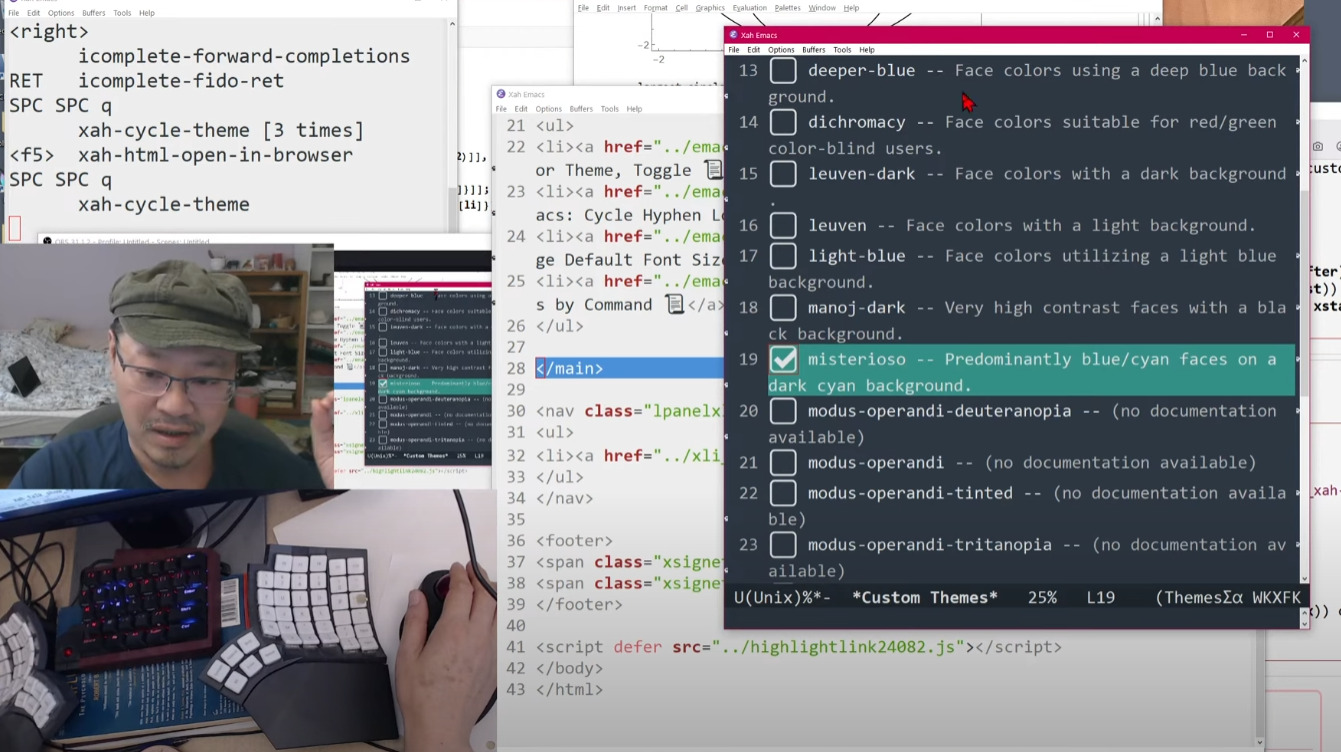This screenshot has width=1341, height=752.
Task: Open Help menu in Custom Themes Emacs window
Action: pos(867,49)
